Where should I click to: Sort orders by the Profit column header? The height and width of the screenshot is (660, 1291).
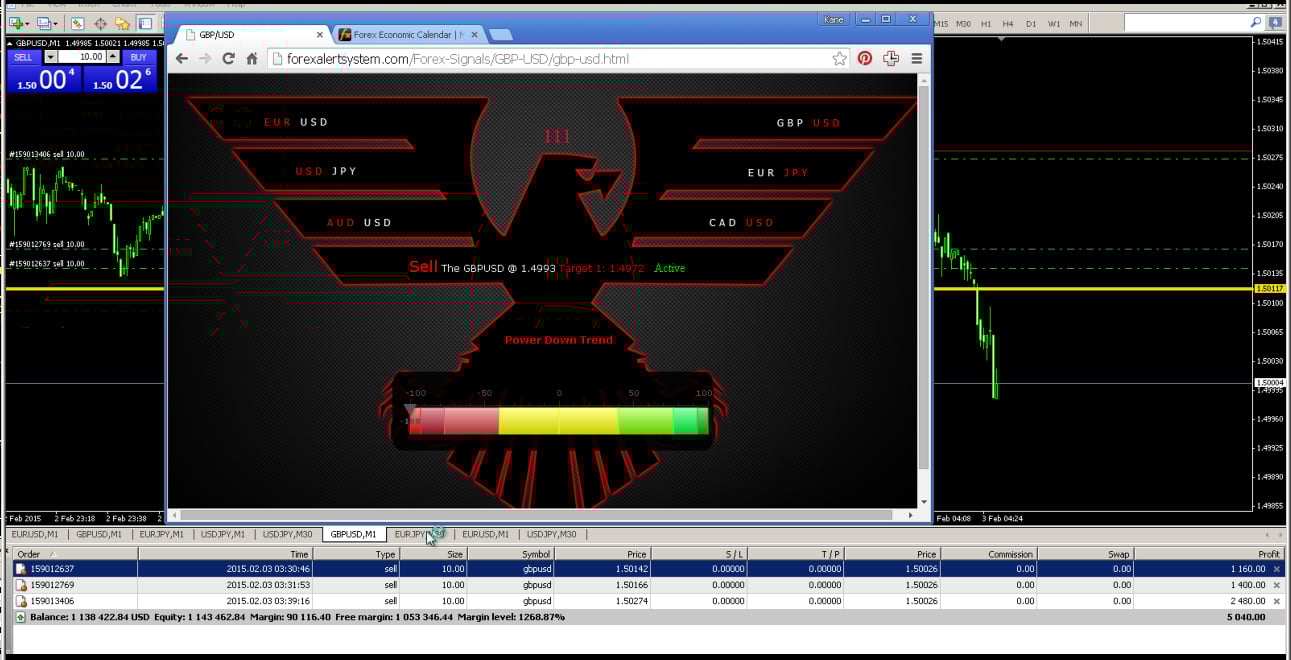coord(1208,554)
